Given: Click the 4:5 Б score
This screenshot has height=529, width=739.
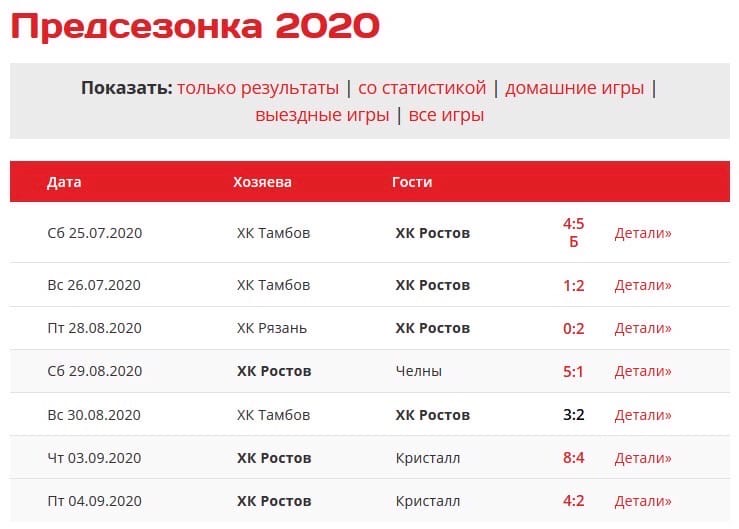Looking at the screenshot, I should click(574, 232).
